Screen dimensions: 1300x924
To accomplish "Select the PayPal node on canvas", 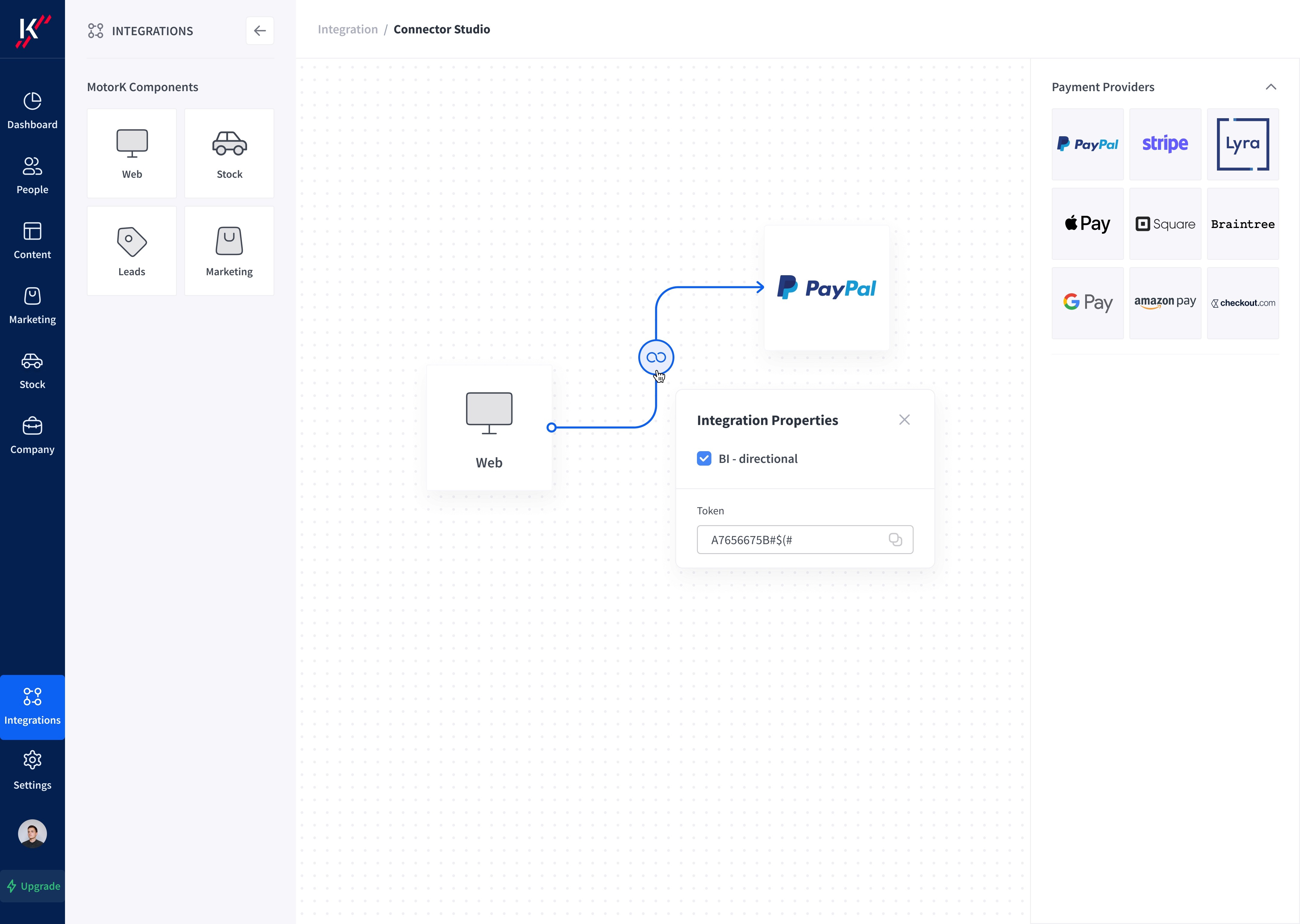I will [826, 287].
